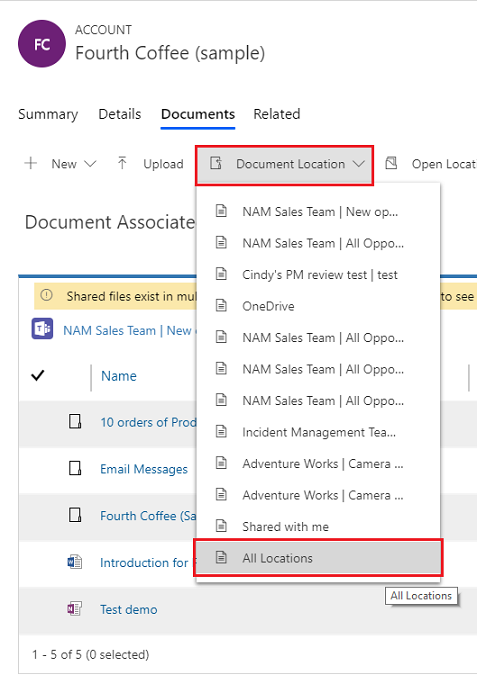
Task: Click the plus icon next to New
Action: click(31, 164)
